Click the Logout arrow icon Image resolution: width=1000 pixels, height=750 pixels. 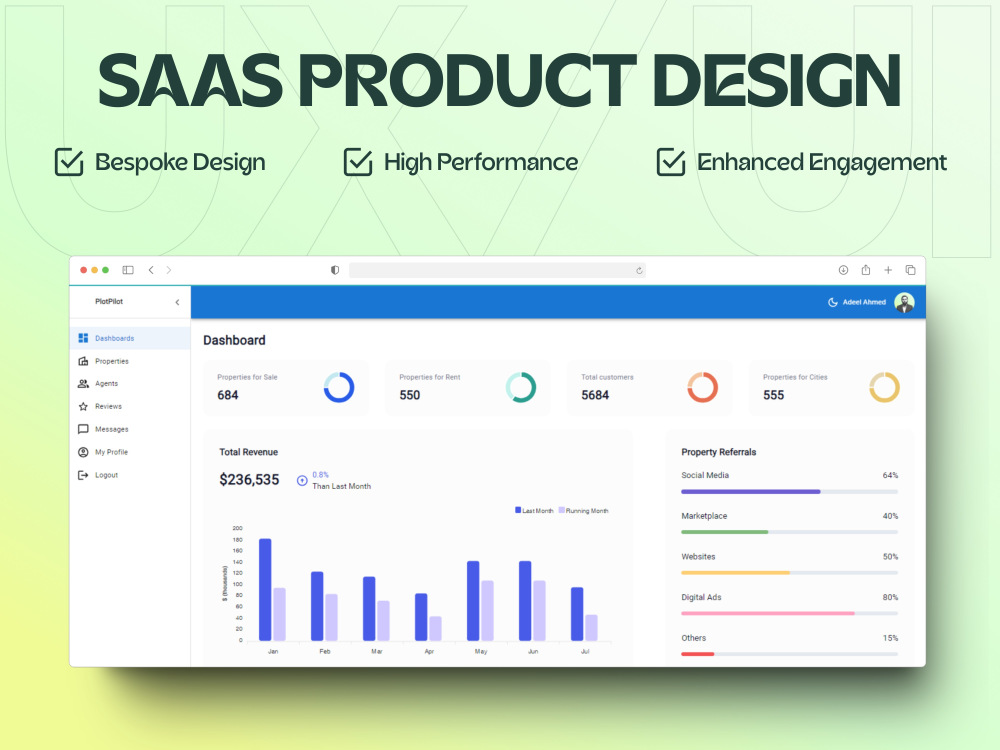(x=83, y=475)
